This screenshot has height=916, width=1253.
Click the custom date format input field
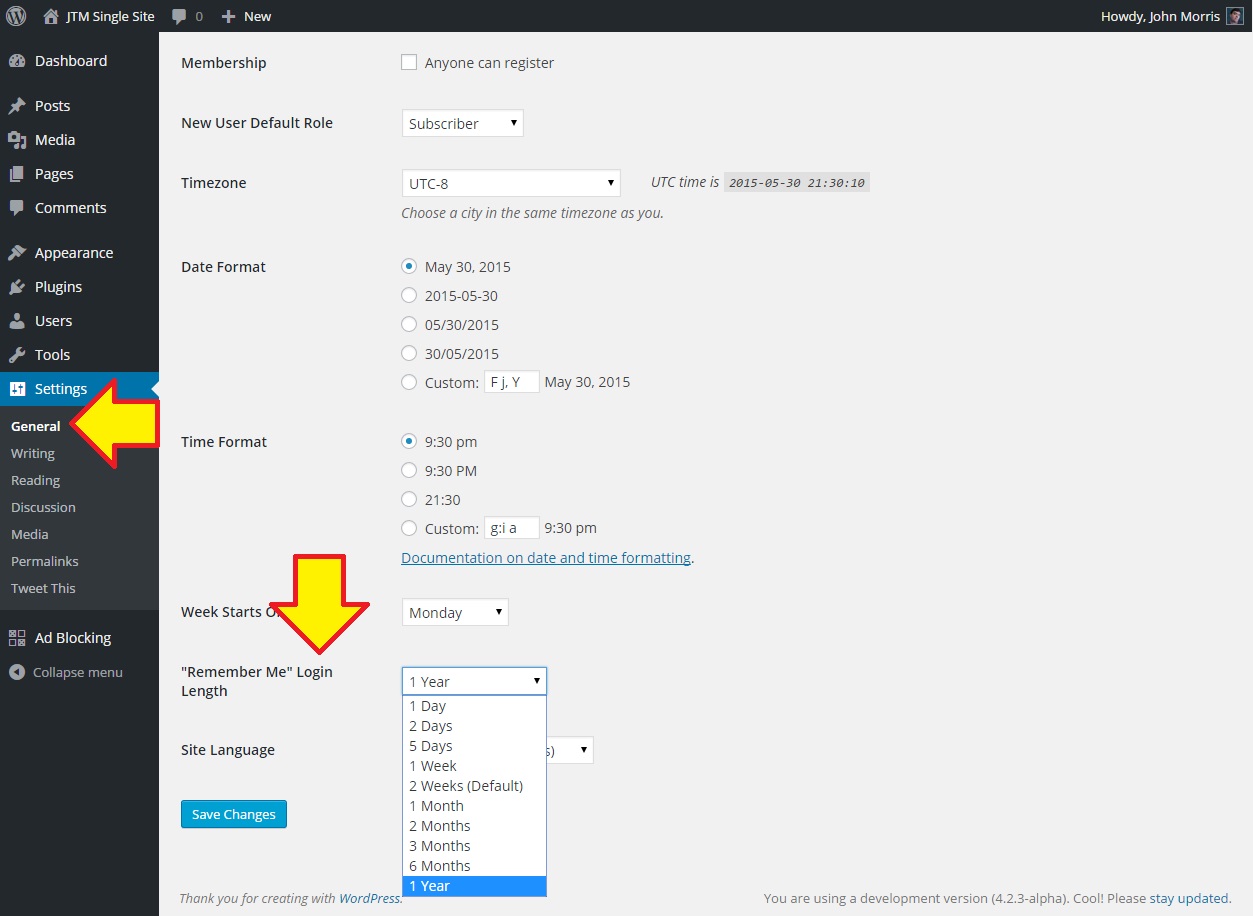(x=511, y=381)
